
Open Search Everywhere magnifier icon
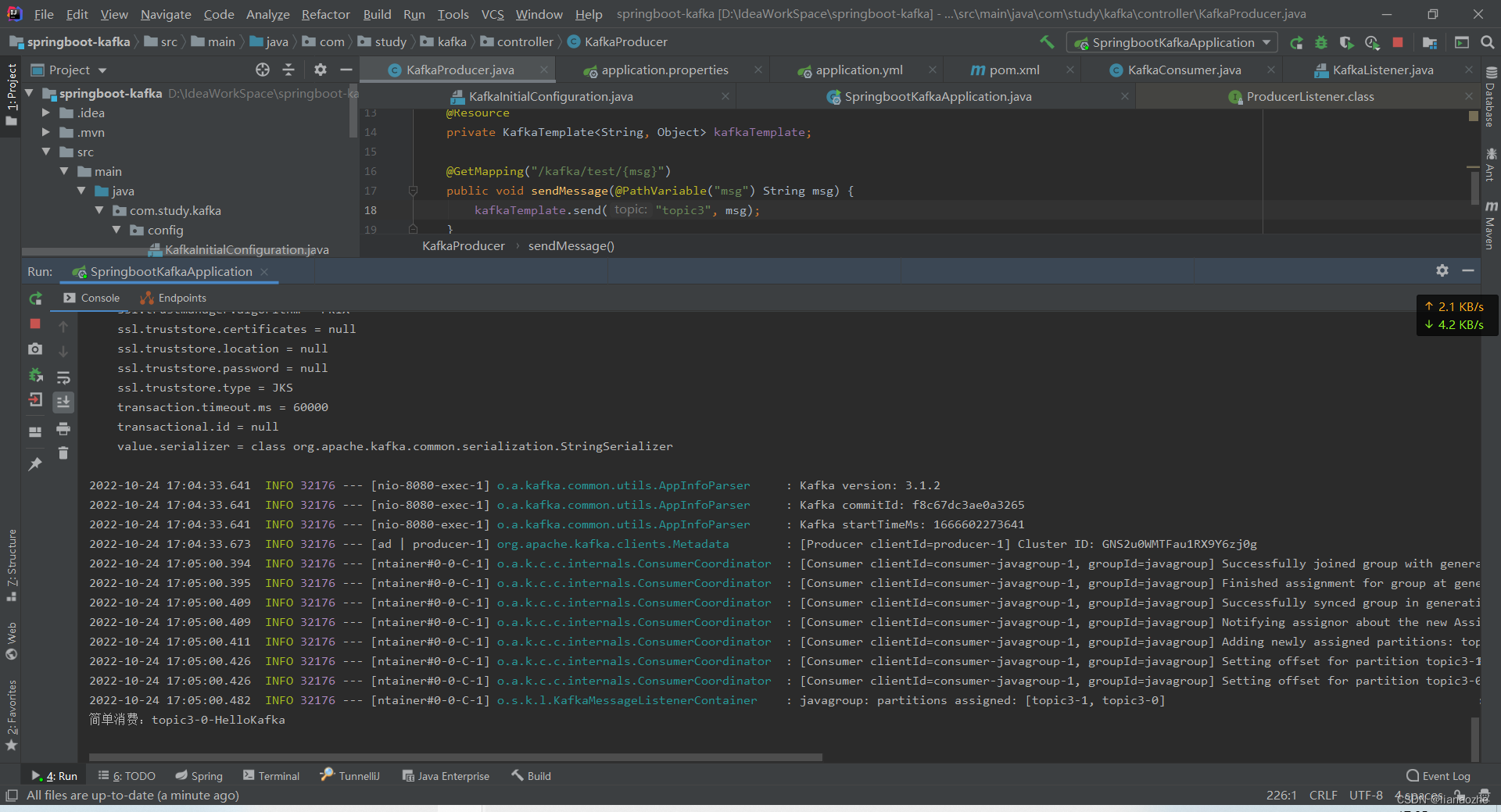pos(1487,42)
